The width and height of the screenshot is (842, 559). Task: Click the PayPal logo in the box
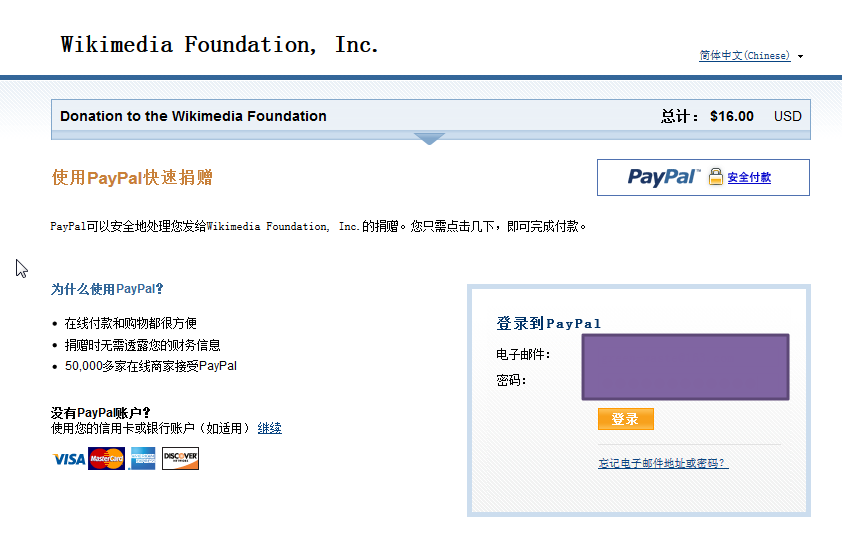click(664, 177)
